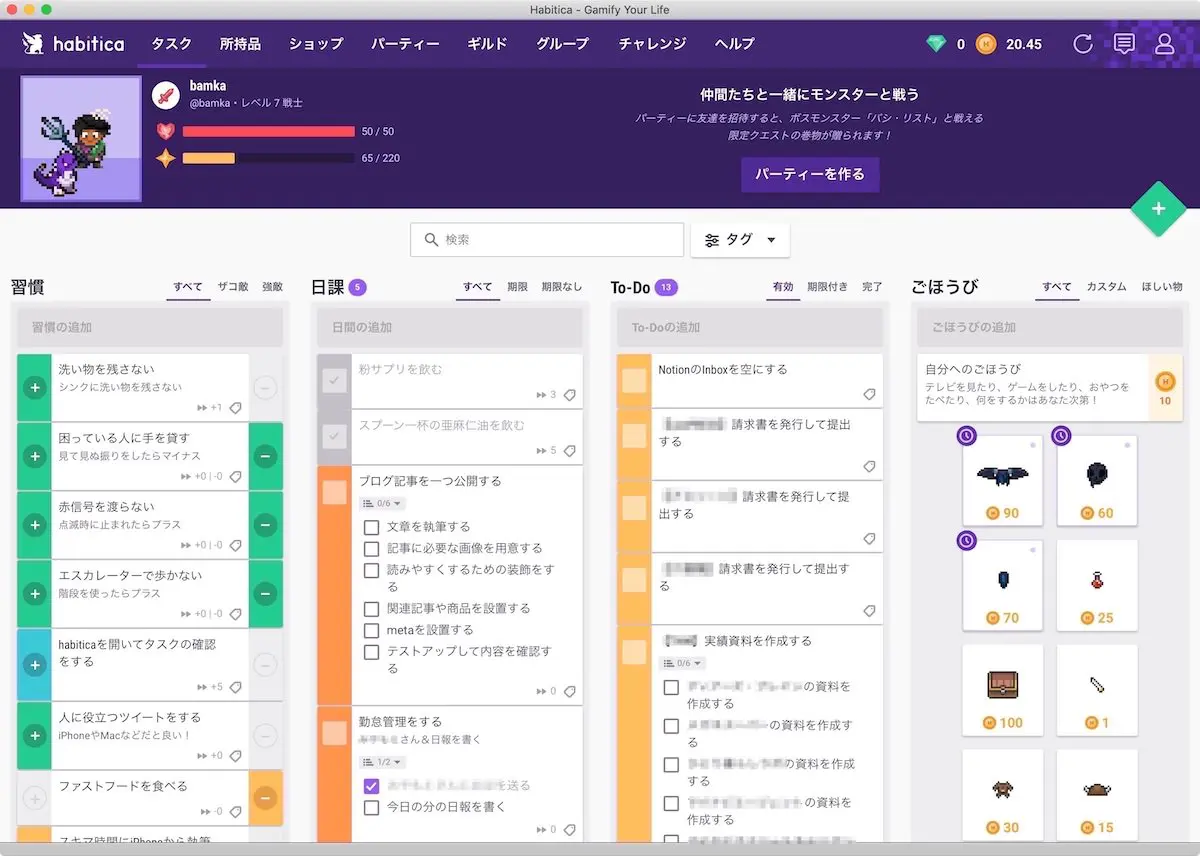1200x856 pixels.
Task: Open the グループ nav link
Action: point(563,44)
